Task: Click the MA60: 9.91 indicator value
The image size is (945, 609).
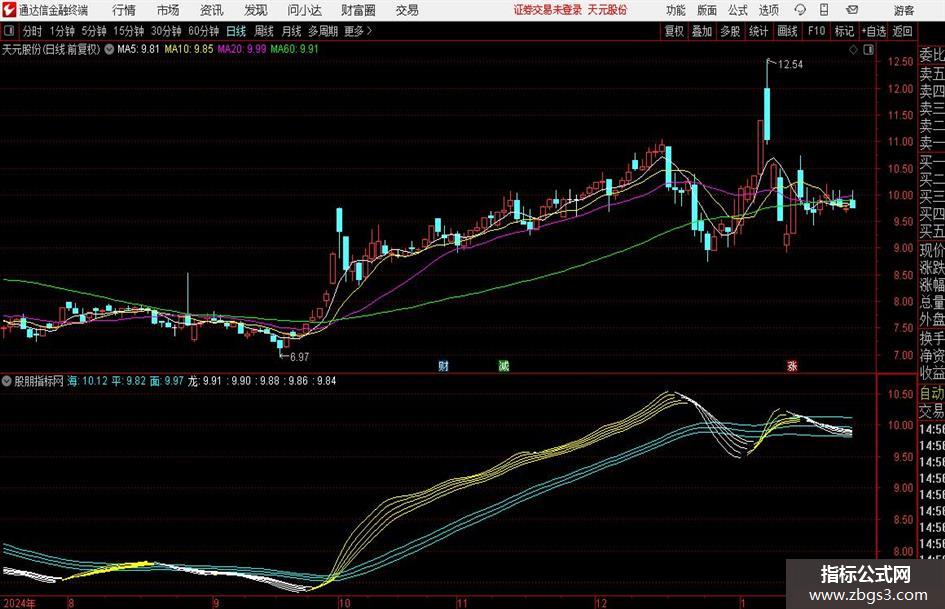Action: [294, 49]
